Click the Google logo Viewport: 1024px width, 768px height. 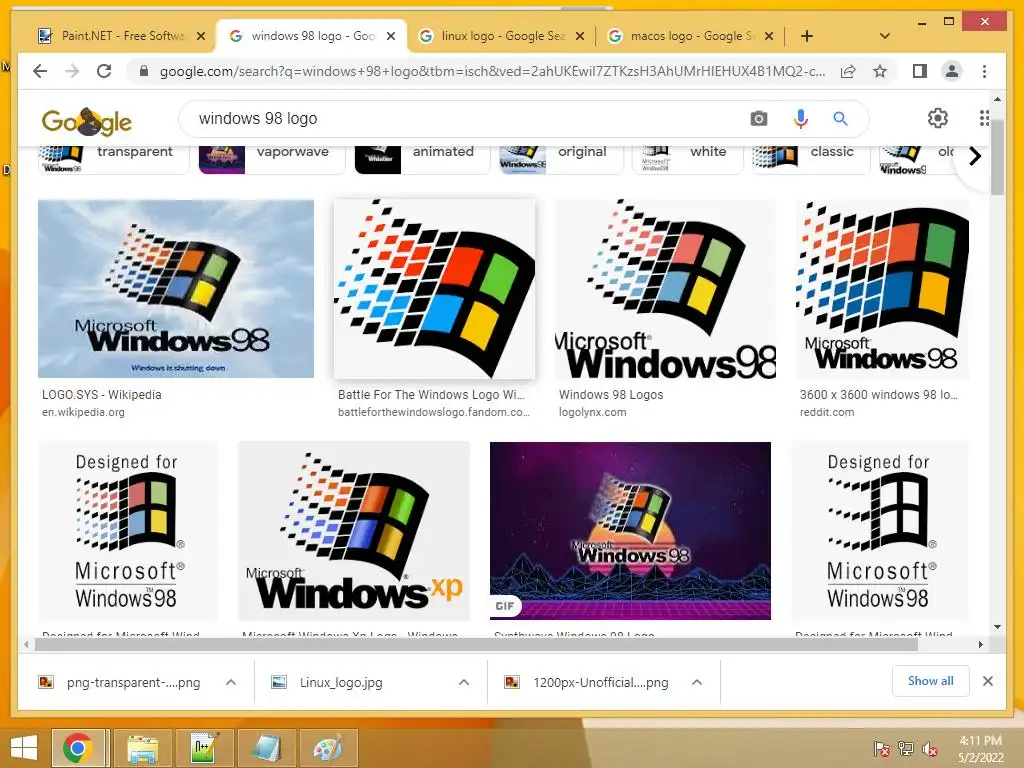86,121
